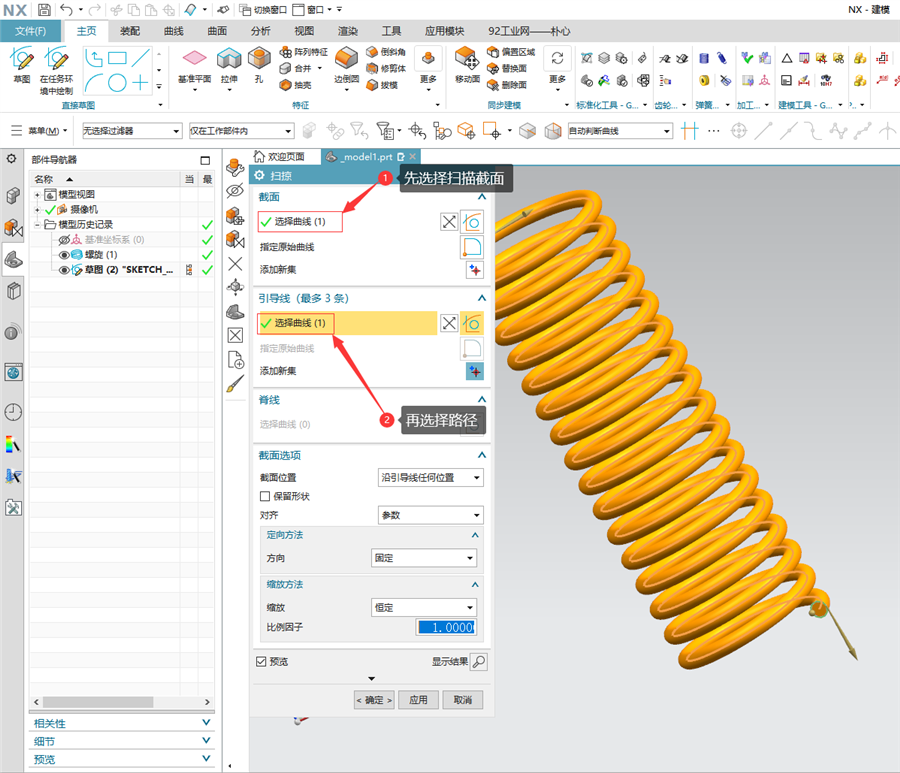Toggle visibility of Helix (螺旋) feature
This screenshot has height=773, width=900.
pos(64,255)
